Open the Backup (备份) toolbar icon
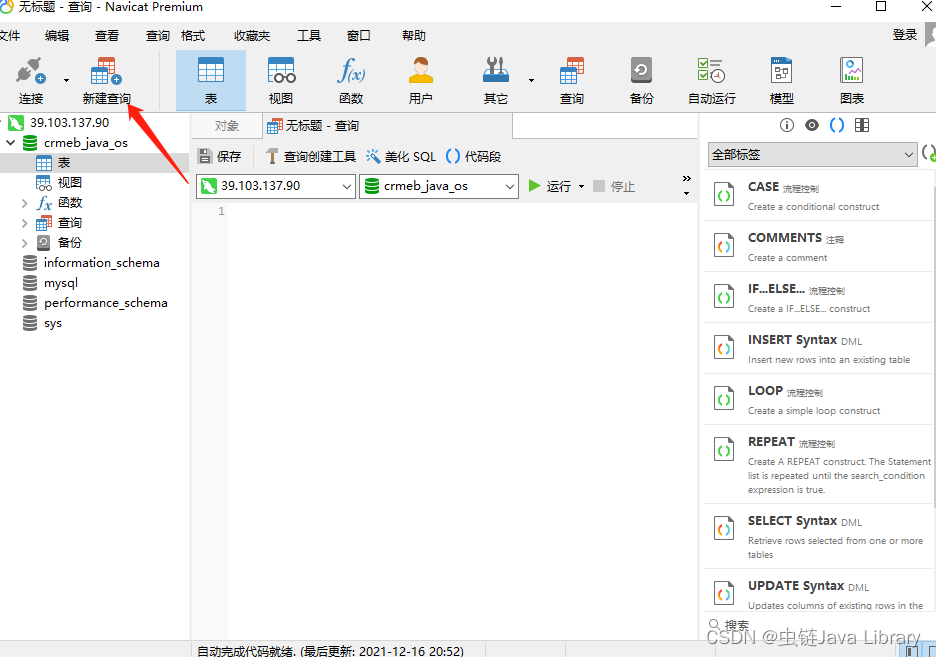 [x=641, y=80]
